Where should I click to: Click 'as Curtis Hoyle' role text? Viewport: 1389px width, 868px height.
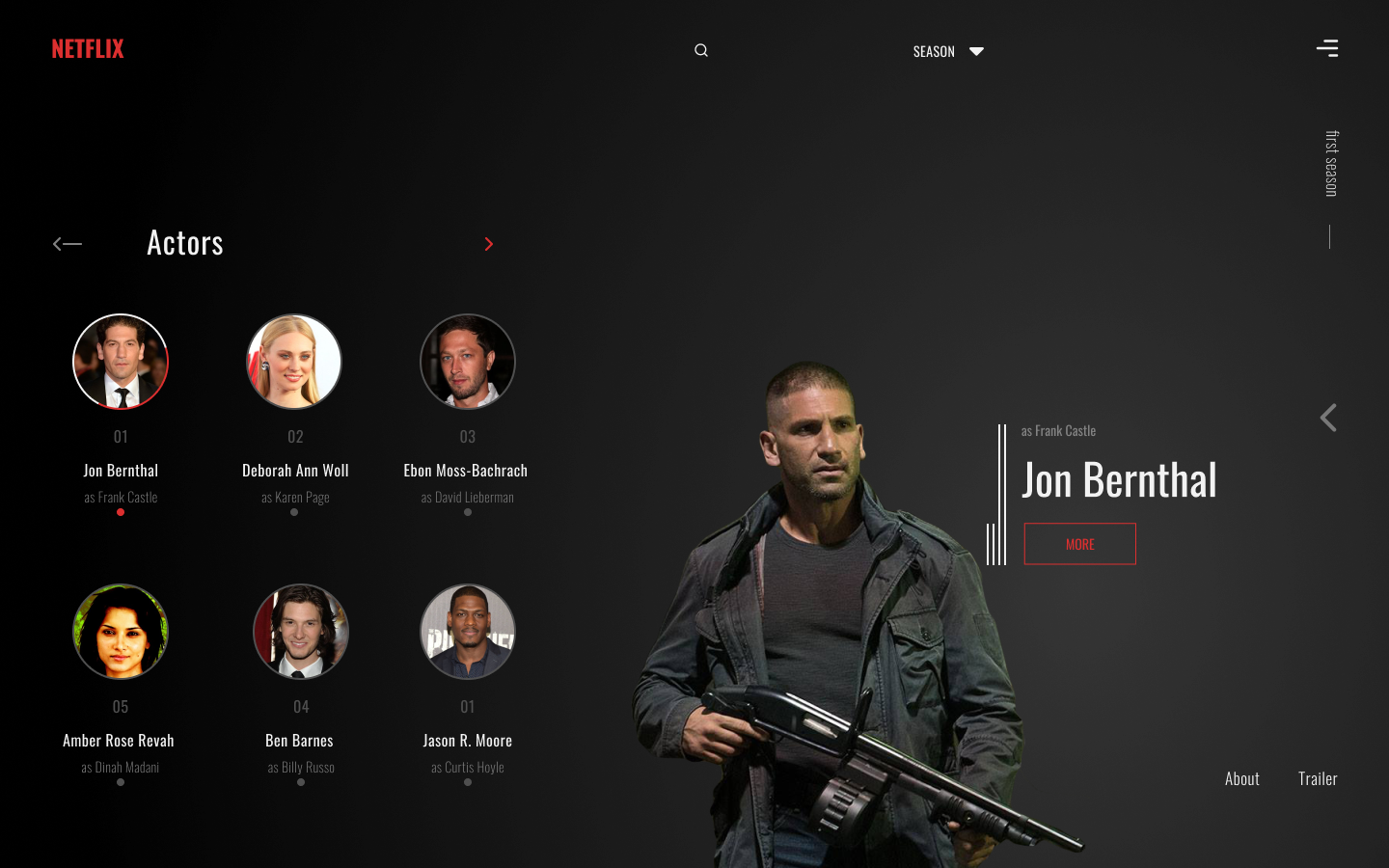pyautogui.click(x=468, y=768)
